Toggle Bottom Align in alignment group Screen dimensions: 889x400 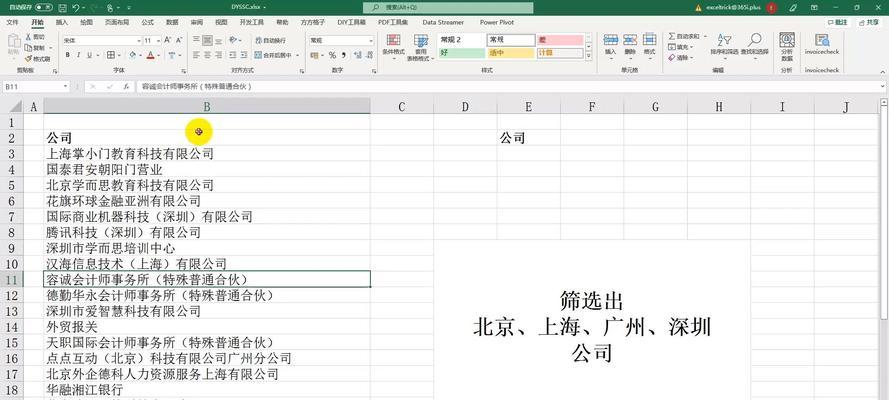[219, 40]
